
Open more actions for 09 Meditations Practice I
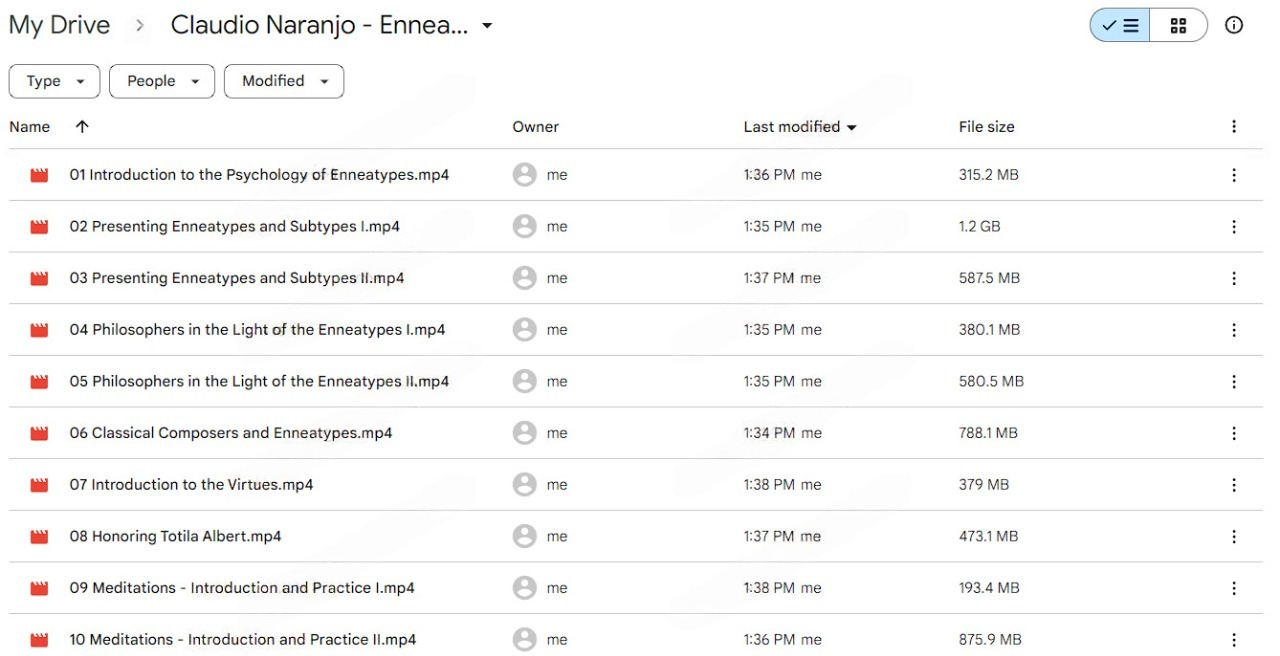click(1234, 588)
